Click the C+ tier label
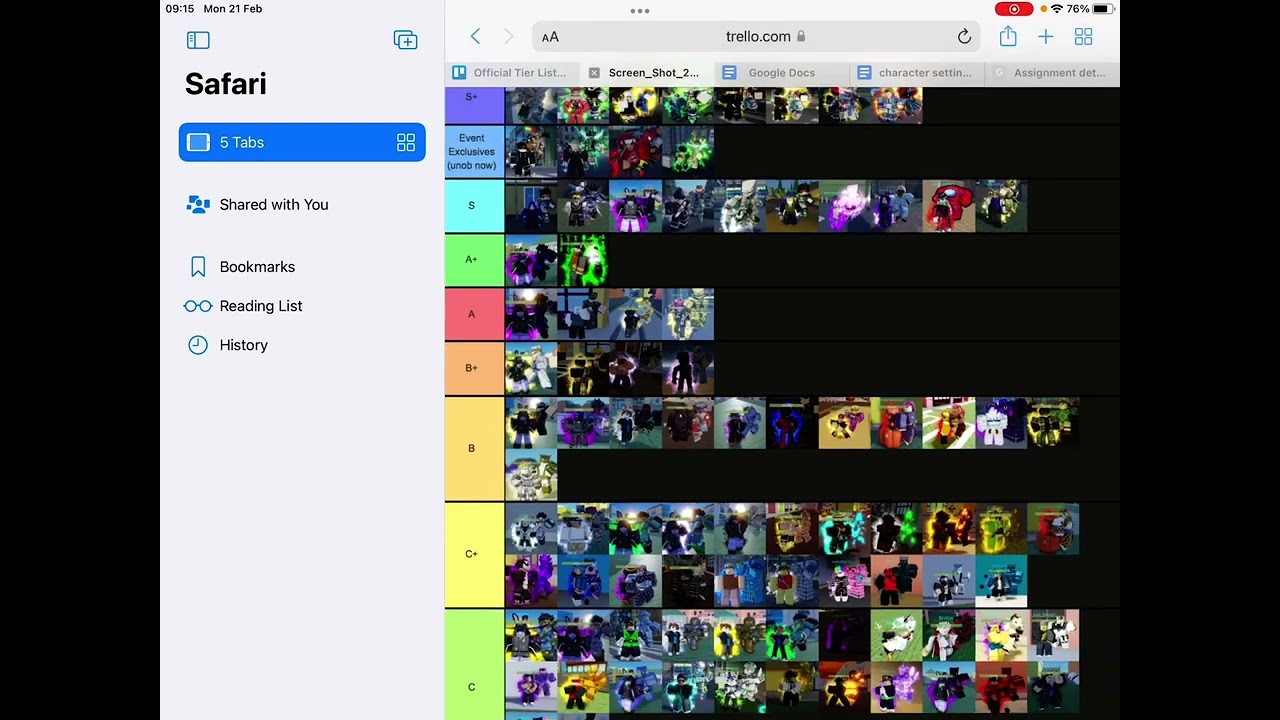Image resolution: width=1280 pixels, height=720 pixels. tap(474, 554)
